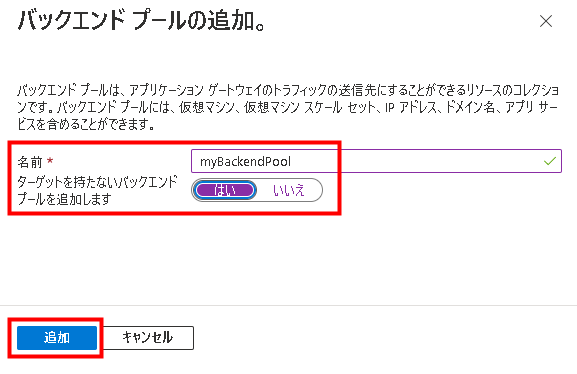This screenshot has height=374, width=577.
Task: Click the 名前 field label
Action: (30, 162)
